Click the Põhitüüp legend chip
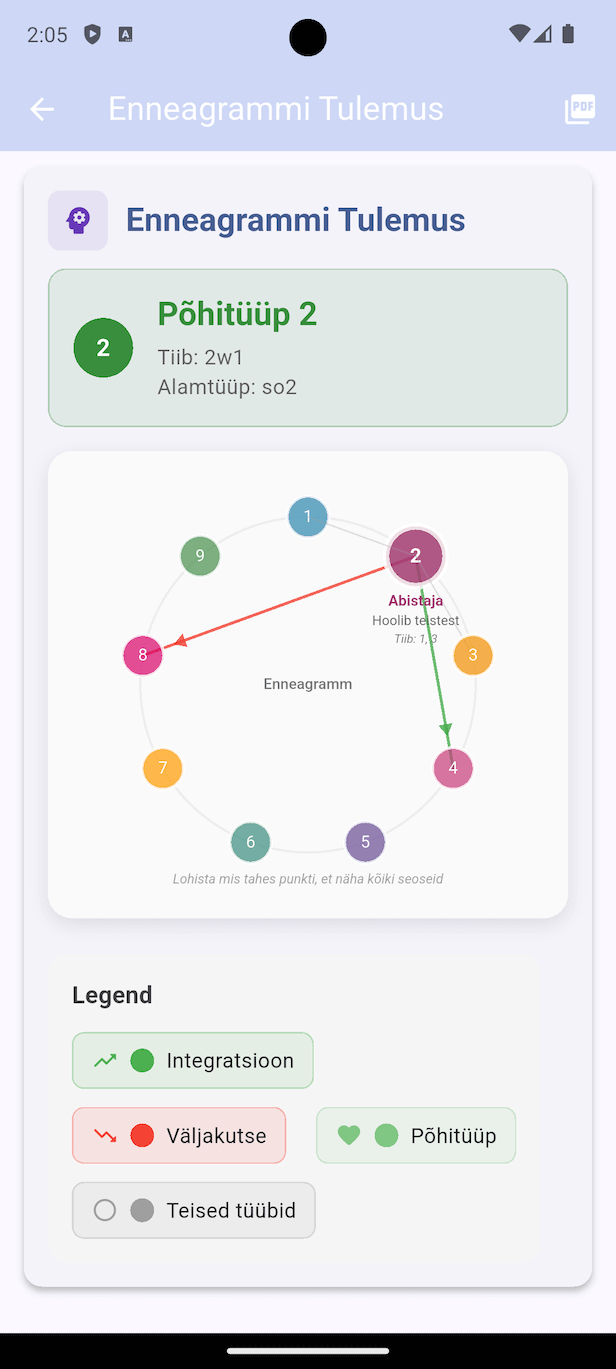Viewport: 616px width, 1369px height. pos(416,1135)
